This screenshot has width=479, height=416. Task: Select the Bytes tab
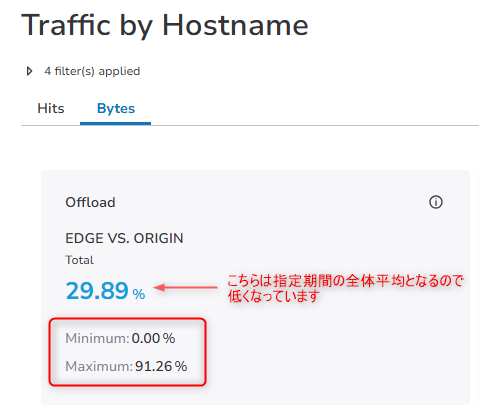coord(116,108)
